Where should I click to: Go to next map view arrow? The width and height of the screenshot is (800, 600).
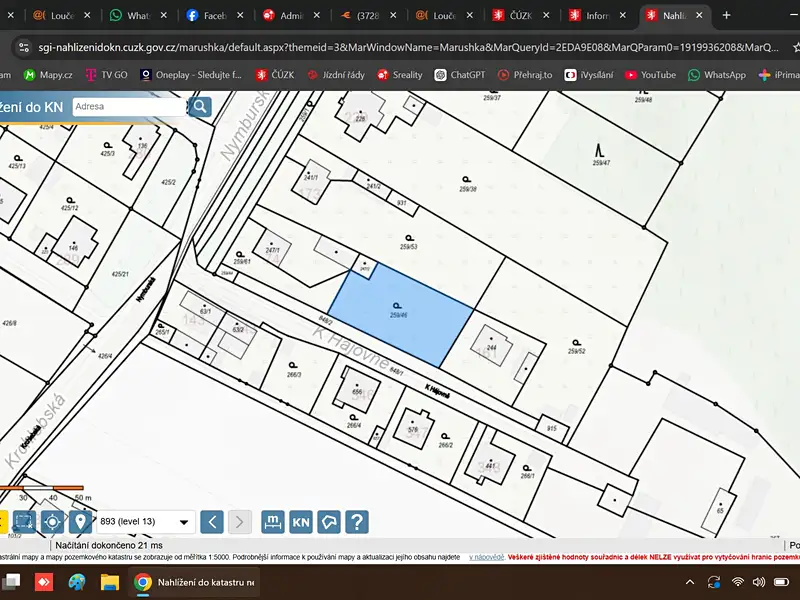click(239, 521)
